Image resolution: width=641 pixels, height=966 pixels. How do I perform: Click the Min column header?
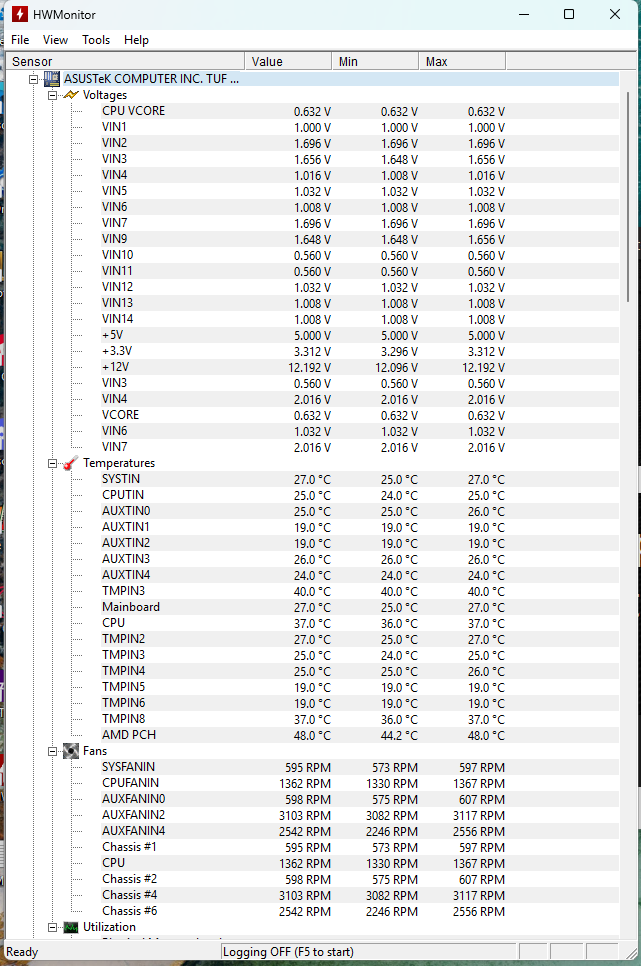375,62
